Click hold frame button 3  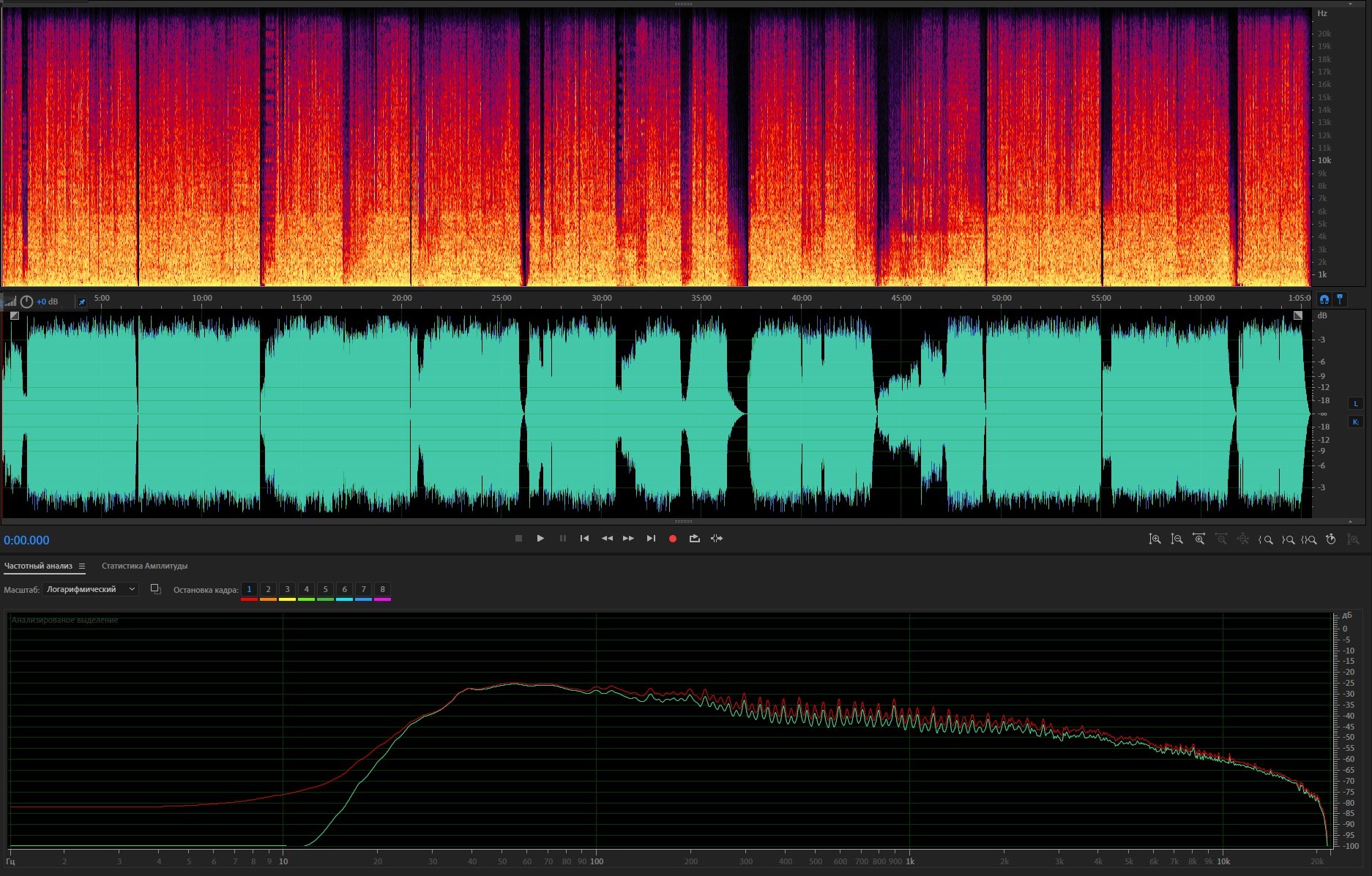click(287, 590)
